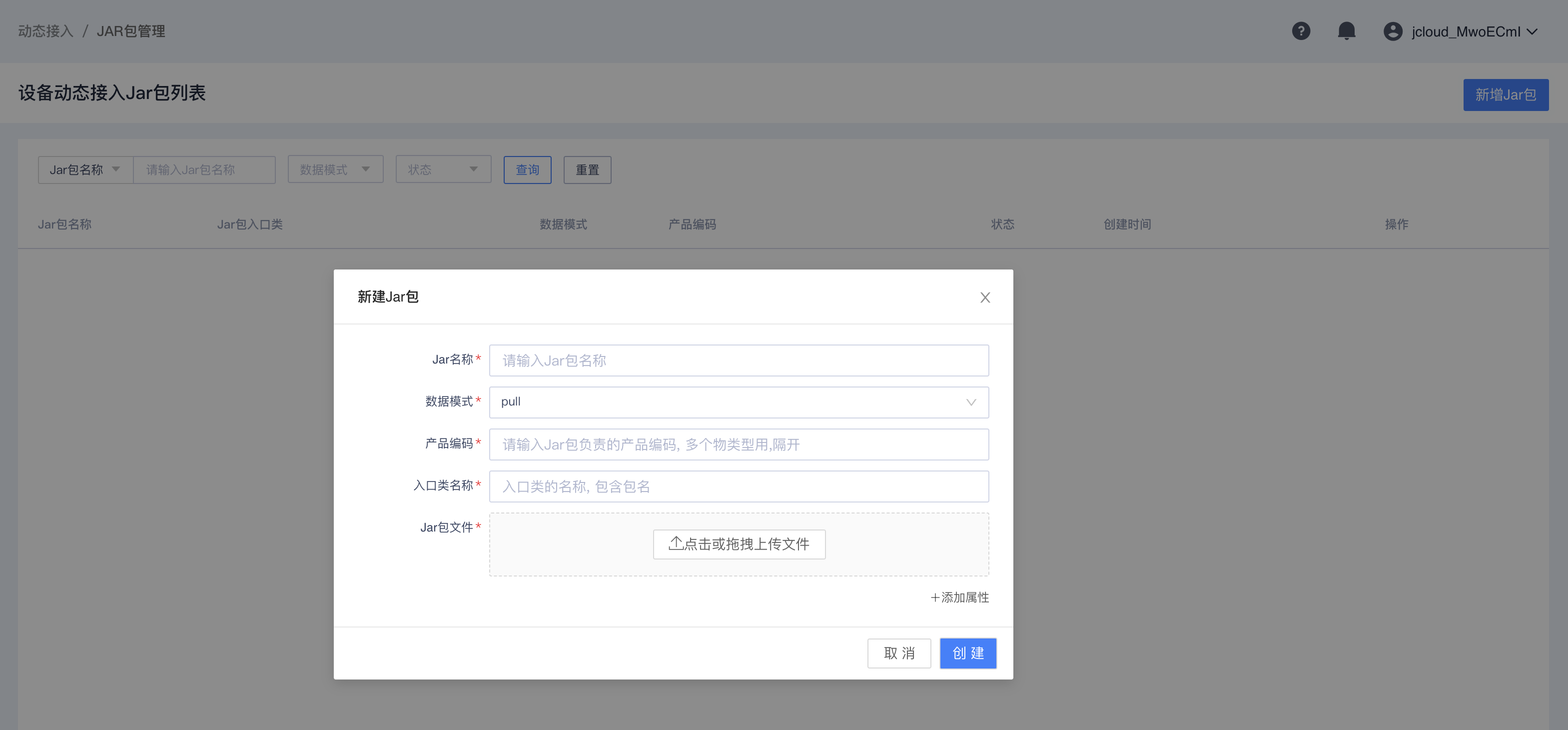Open the 状态 filter dropdown
The width and height of the screenshot is (1568, 730).
[x=443, y=170]
